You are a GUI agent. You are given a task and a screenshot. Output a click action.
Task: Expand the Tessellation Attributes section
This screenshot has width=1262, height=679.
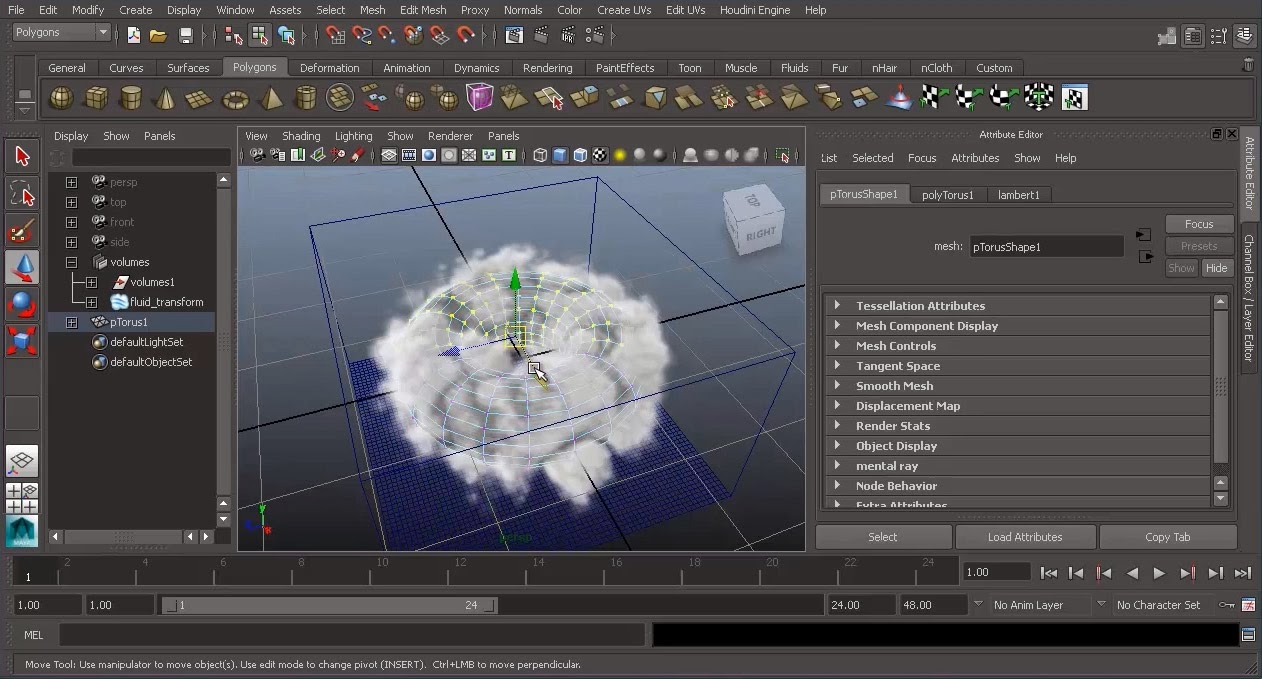pyautogui.click(x=919, y=305)
